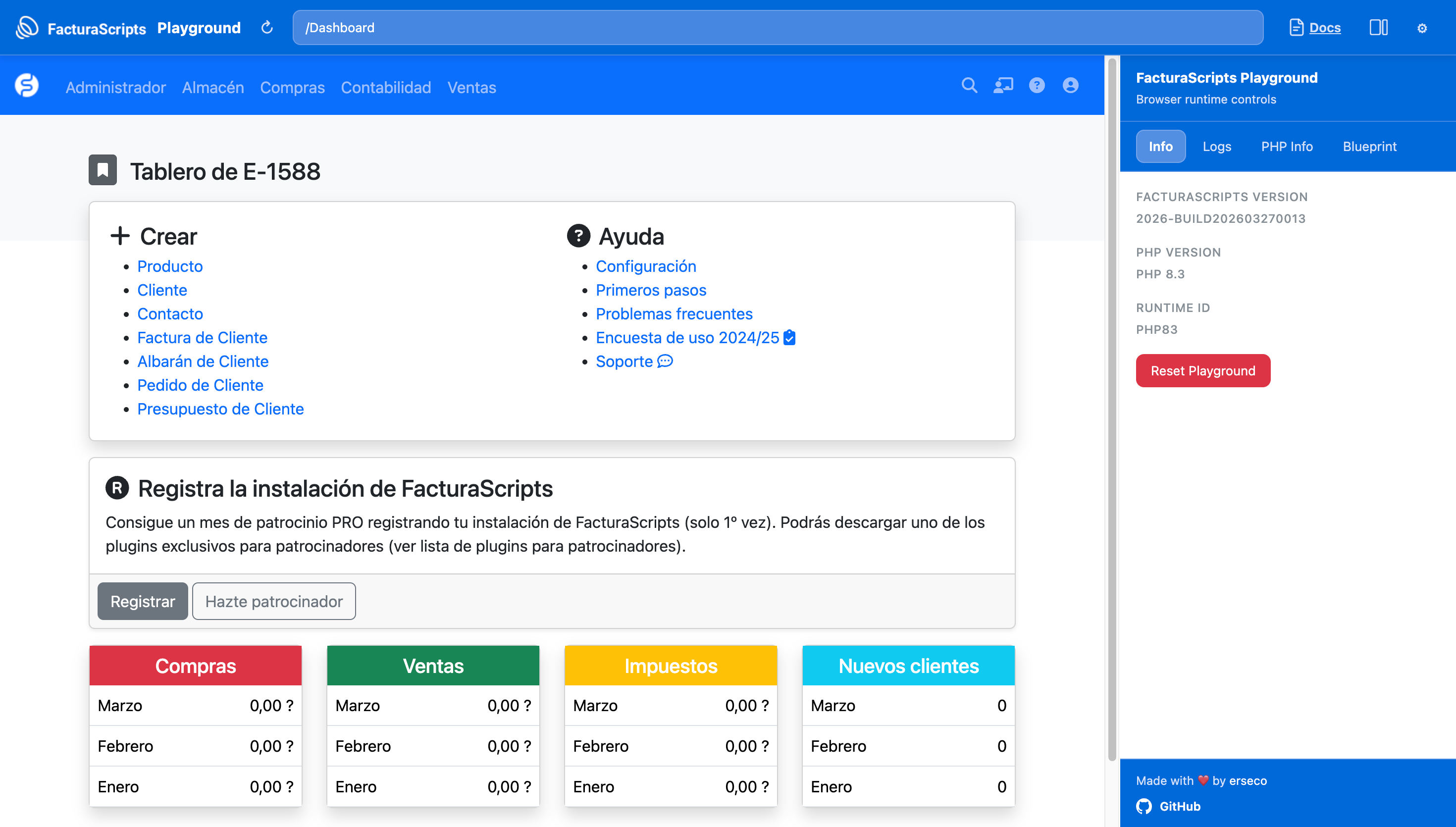Open the Ventas menu in navbar

point(472,88)
